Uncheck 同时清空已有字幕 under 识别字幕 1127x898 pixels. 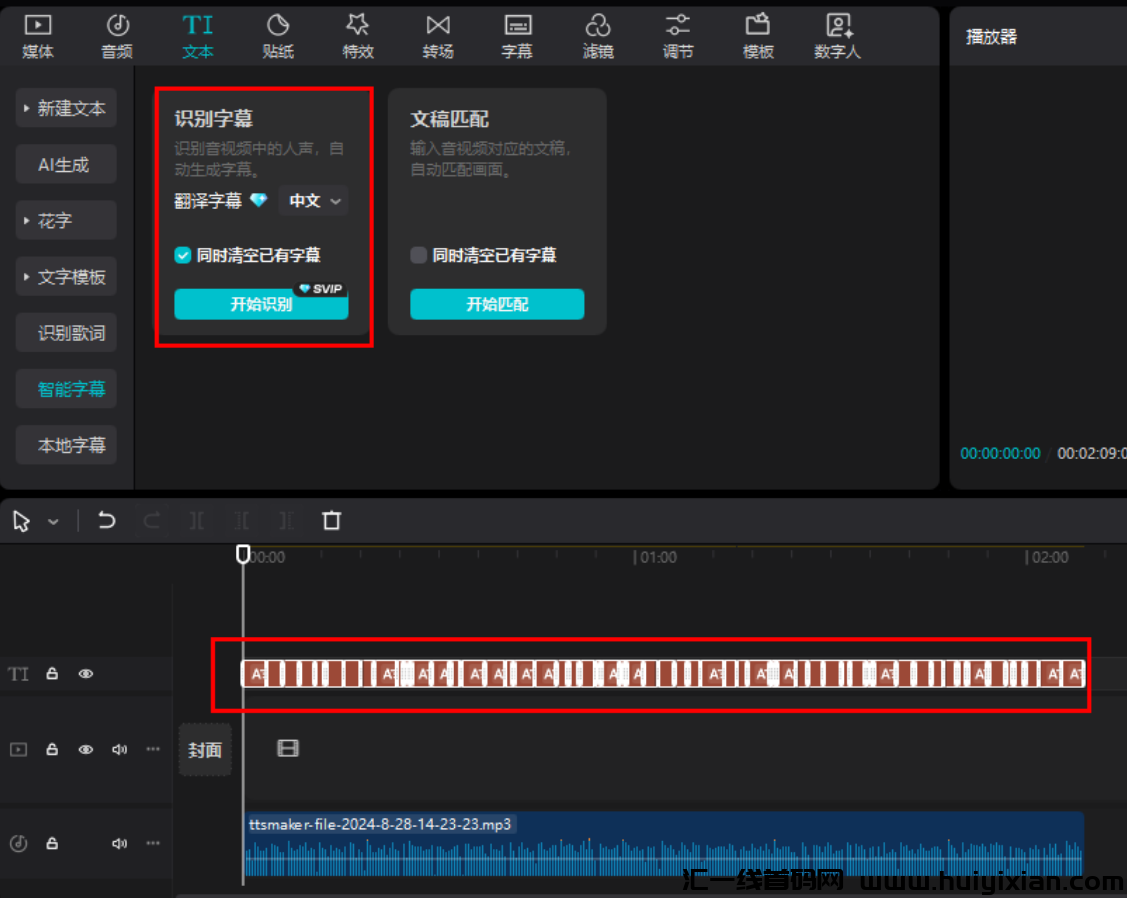pyautogui.click(x=183, y=255)
